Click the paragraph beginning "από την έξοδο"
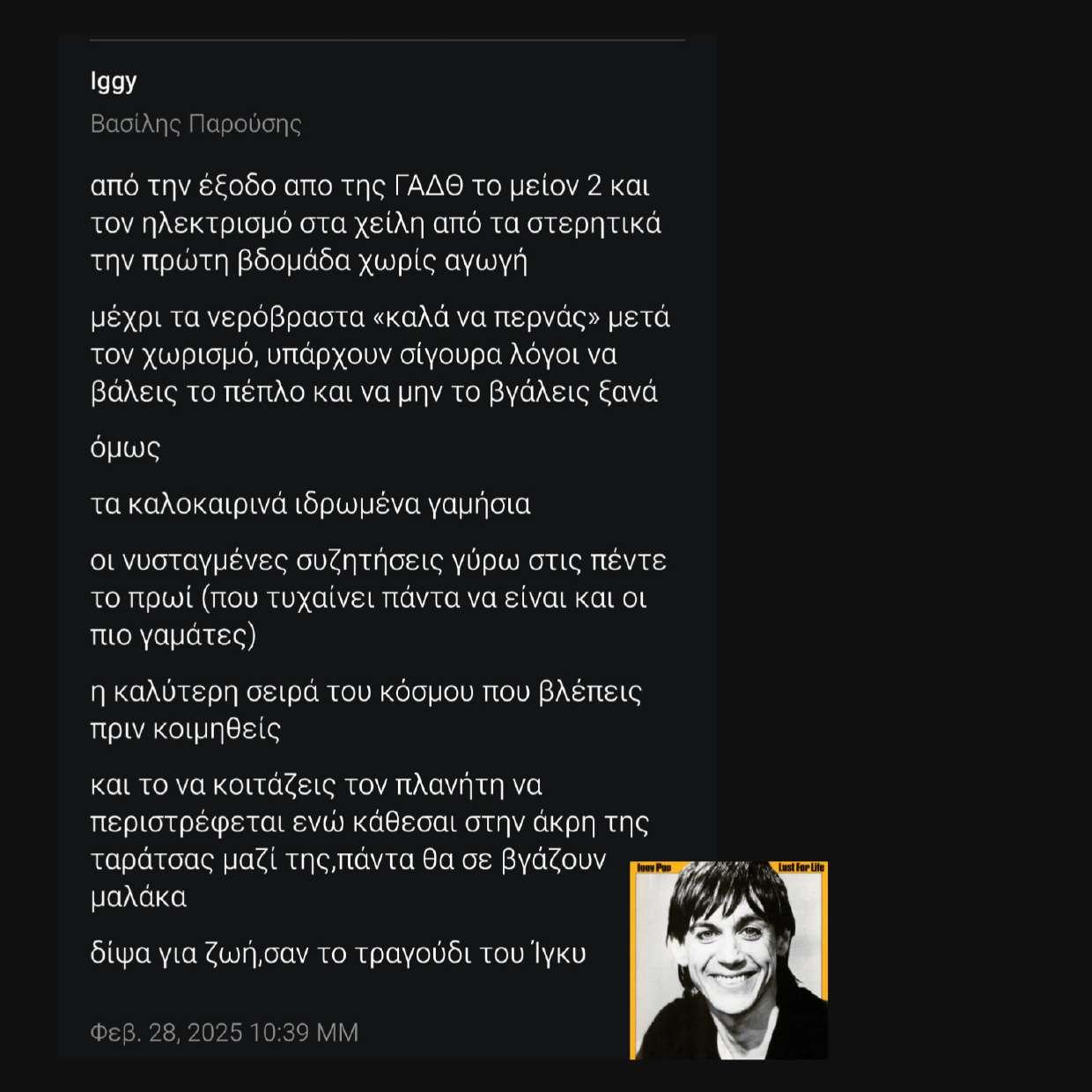 (376, 224)
